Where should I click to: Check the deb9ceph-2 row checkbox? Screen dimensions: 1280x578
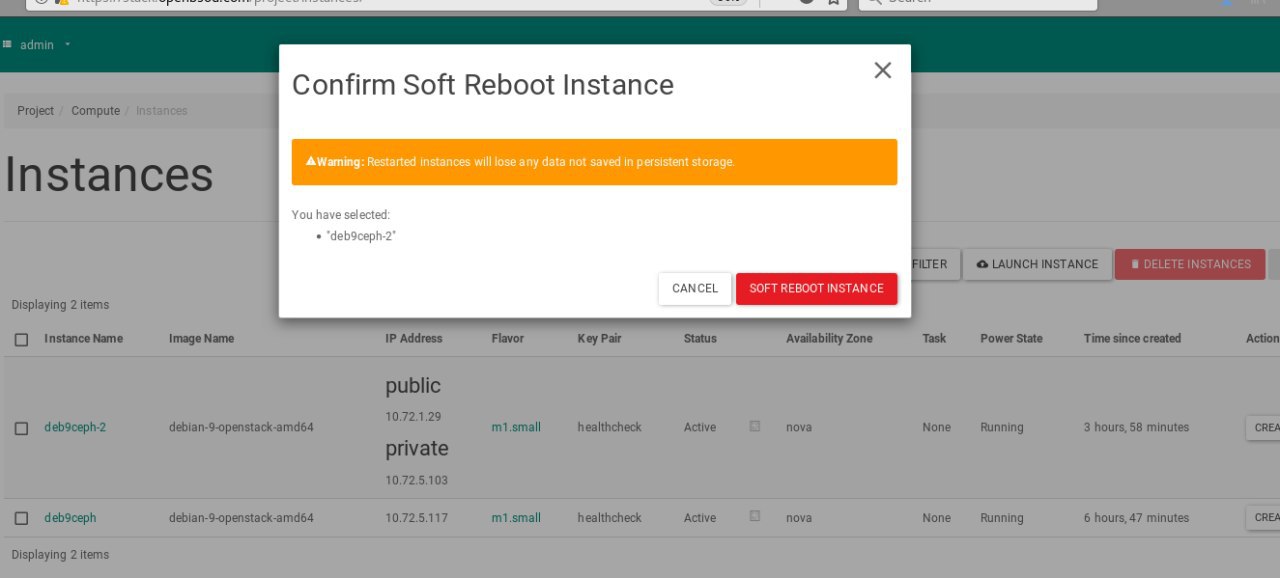point(21,428)
